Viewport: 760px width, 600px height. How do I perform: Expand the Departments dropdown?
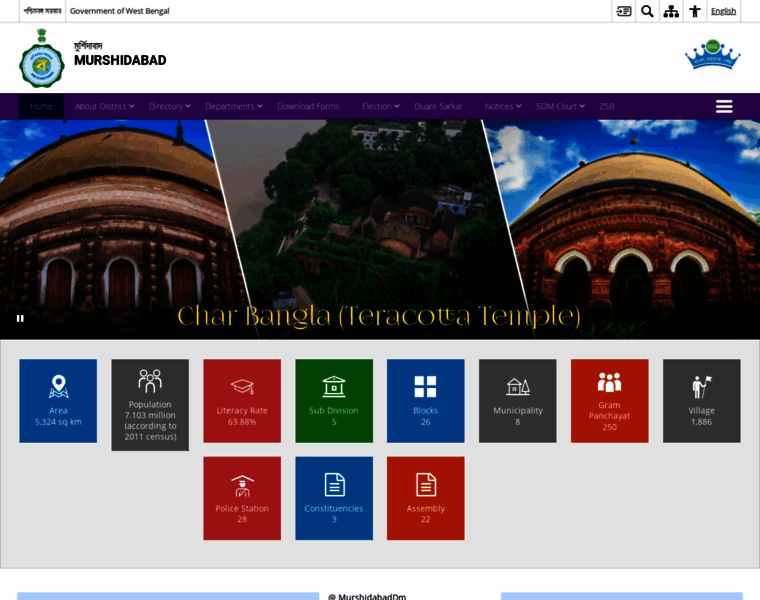tap(234, 106)
